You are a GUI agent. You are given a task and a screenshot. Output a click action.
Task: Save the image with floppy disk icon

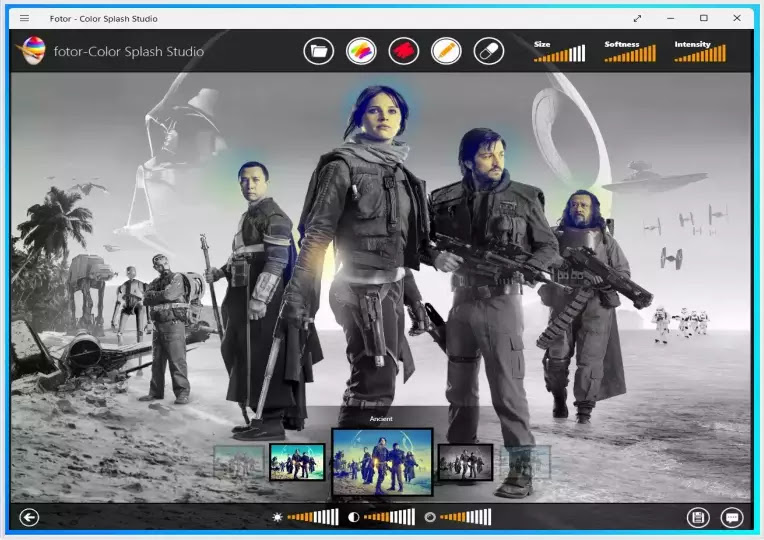[x=698, y=518]
